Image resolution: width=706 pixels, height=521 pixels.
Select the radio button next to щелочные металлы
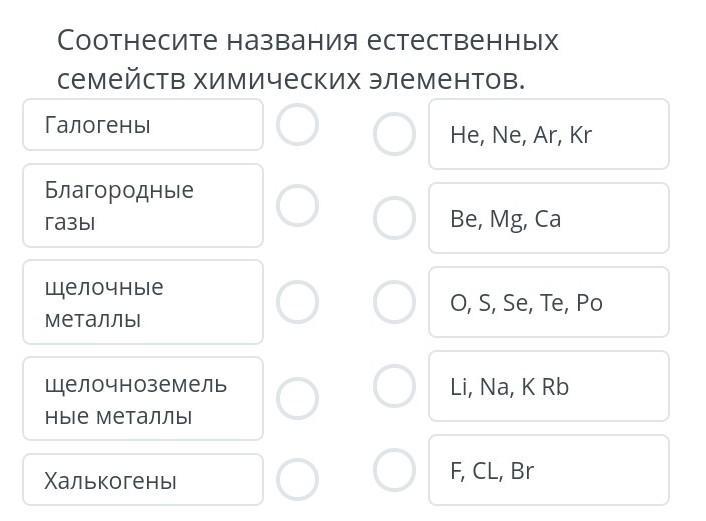point(297,302)
